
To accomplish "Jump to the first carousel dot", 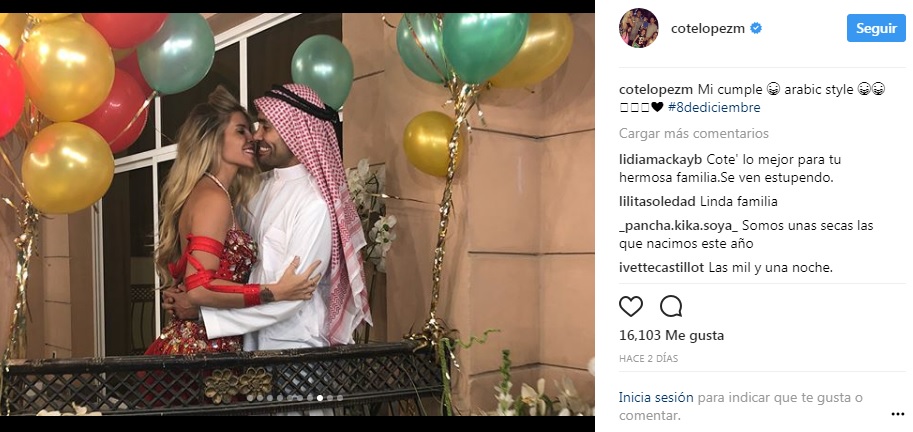I will click(x=250, y=398).
